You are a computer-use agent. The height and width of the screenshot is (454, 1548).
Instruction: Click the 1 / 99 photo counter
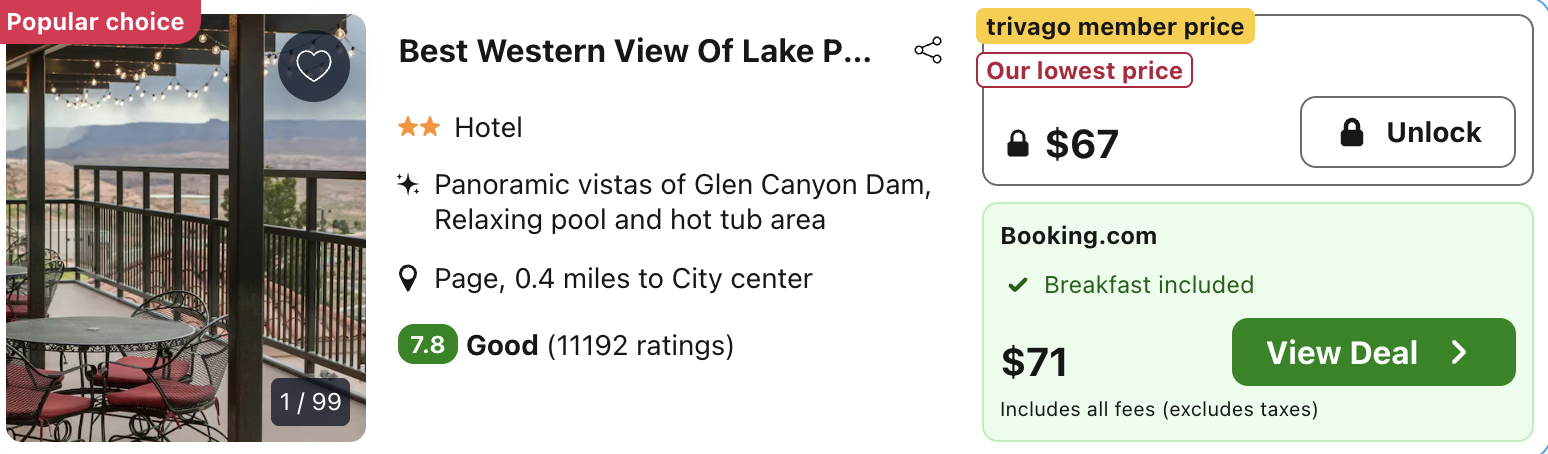(311, 402)
